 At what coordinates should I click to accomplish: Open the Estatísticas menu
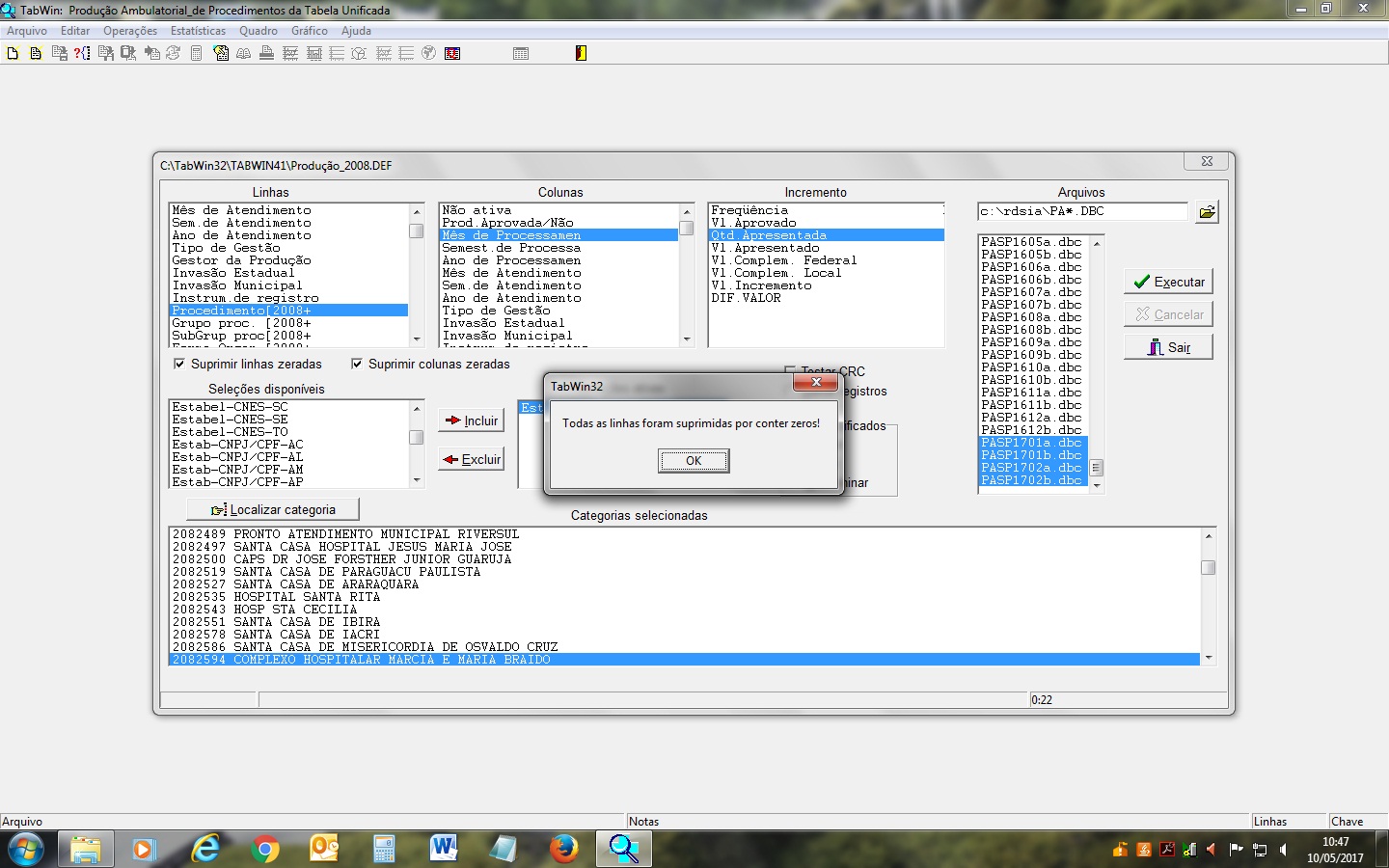(x=198, y=31)
